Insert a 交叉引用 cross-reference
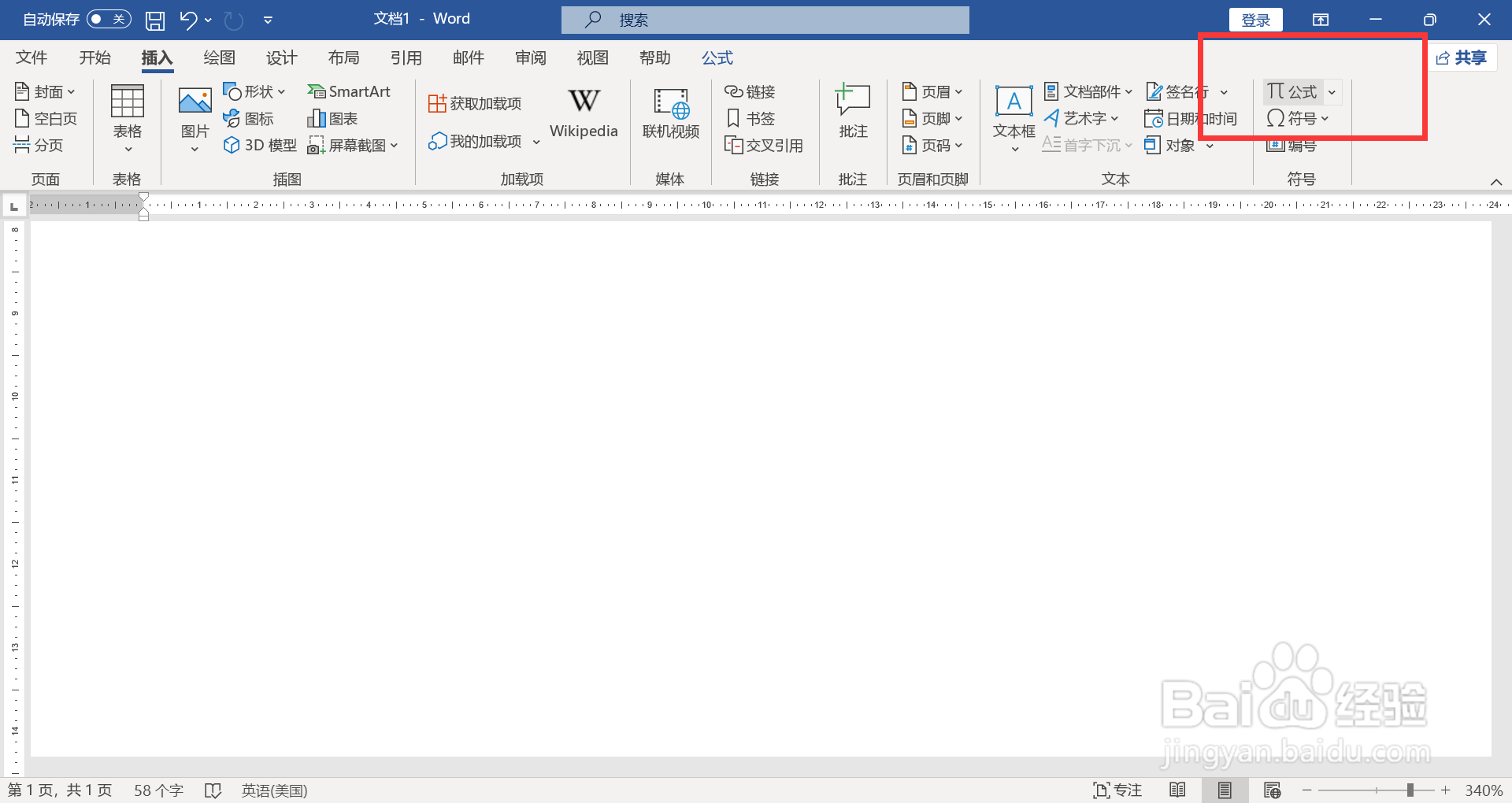 click(764, 145)
